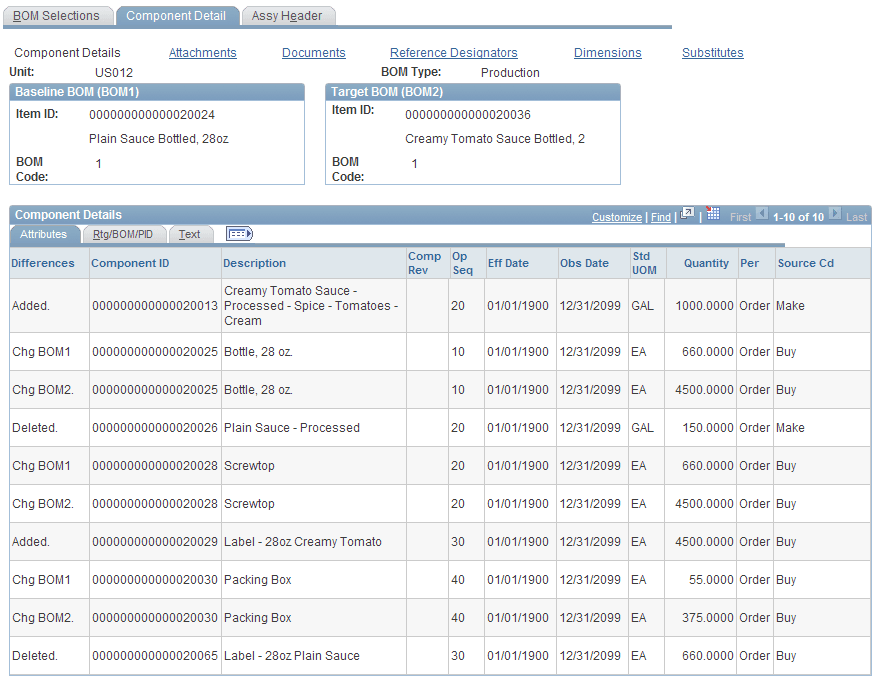Select the Component Detail tab
This screenshot has height=682, width=878.
(177, 16)
